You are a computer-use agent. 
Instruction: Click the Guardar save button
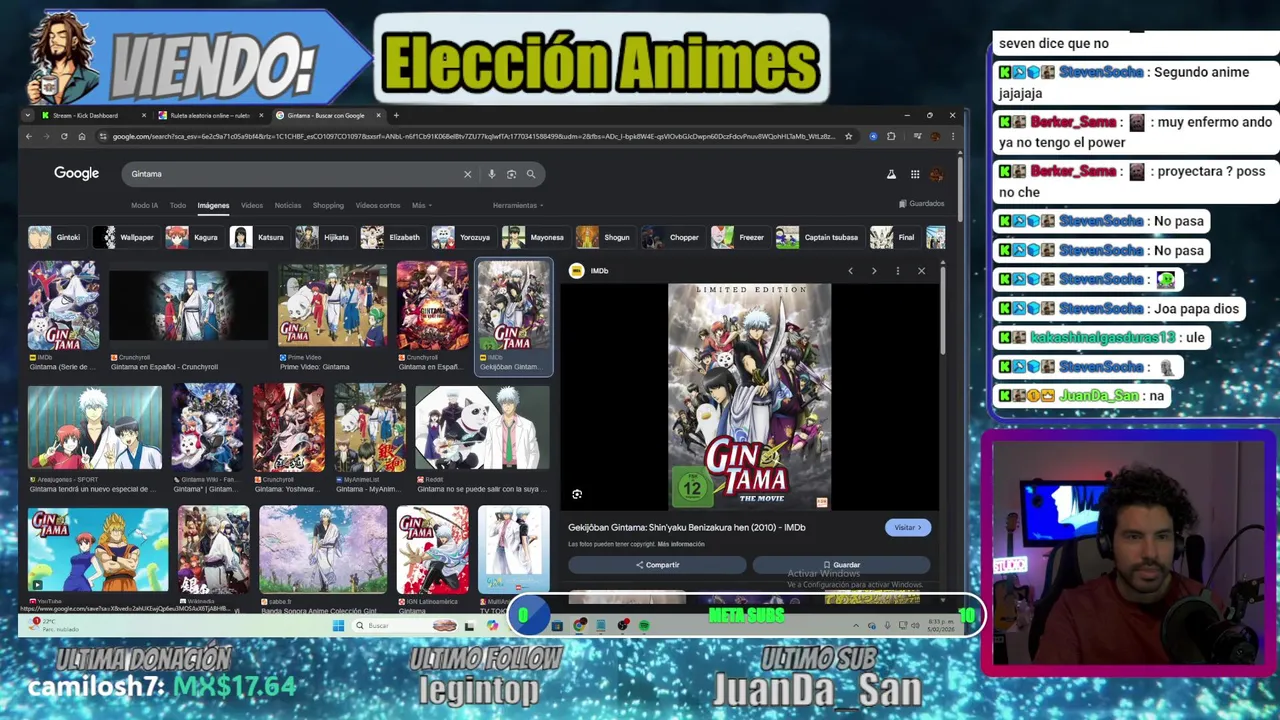[841, 565]
